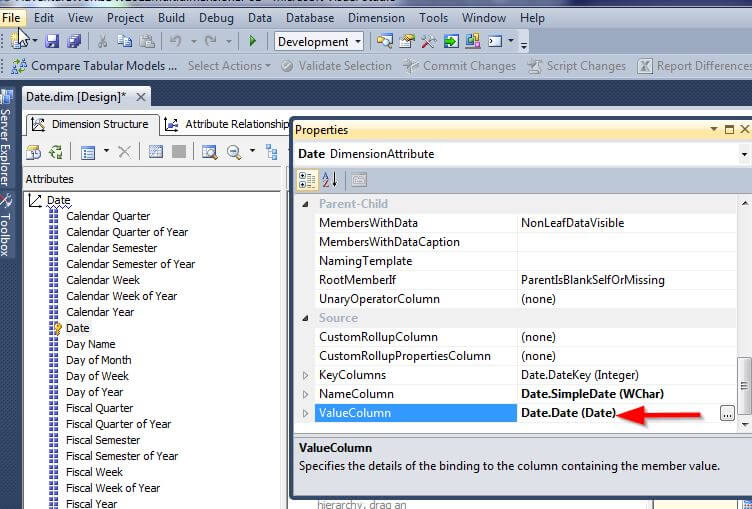
Task: Click the attributes list view icon
Action: 88,153
